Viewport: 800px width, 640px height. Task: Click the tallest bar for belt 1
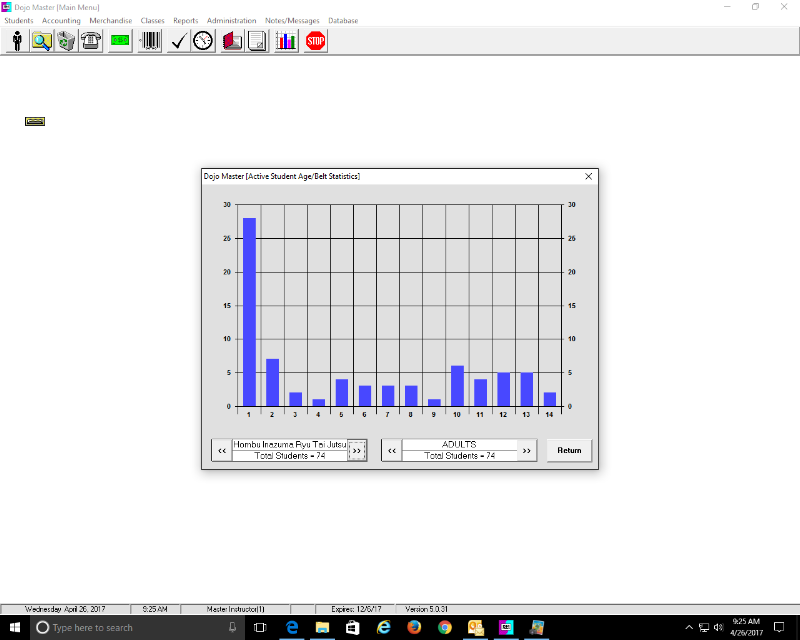tap(249, 312)
